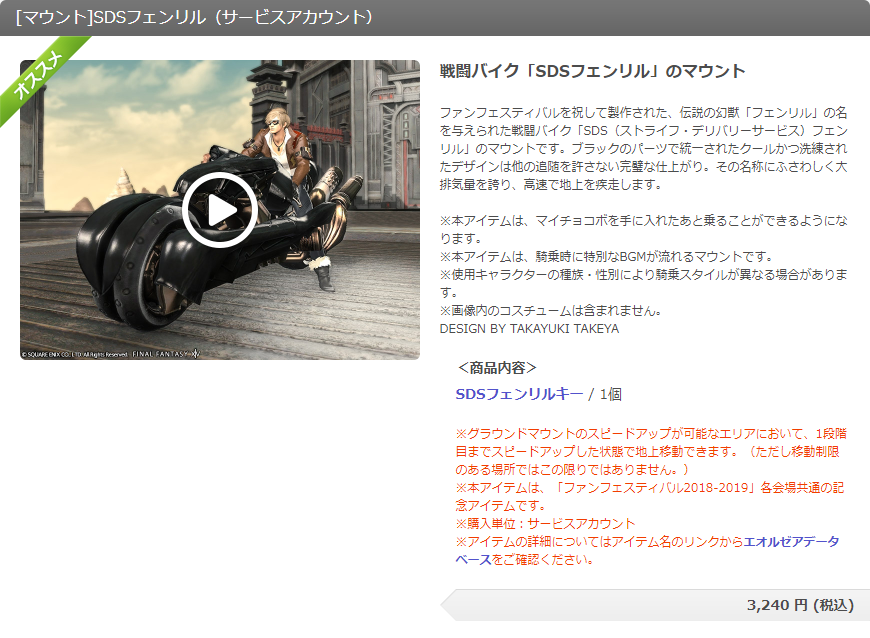The image size is (870, 638).
Task: Click the red ※購入単位：サービスアカウント note
Action: coord(545,523)
